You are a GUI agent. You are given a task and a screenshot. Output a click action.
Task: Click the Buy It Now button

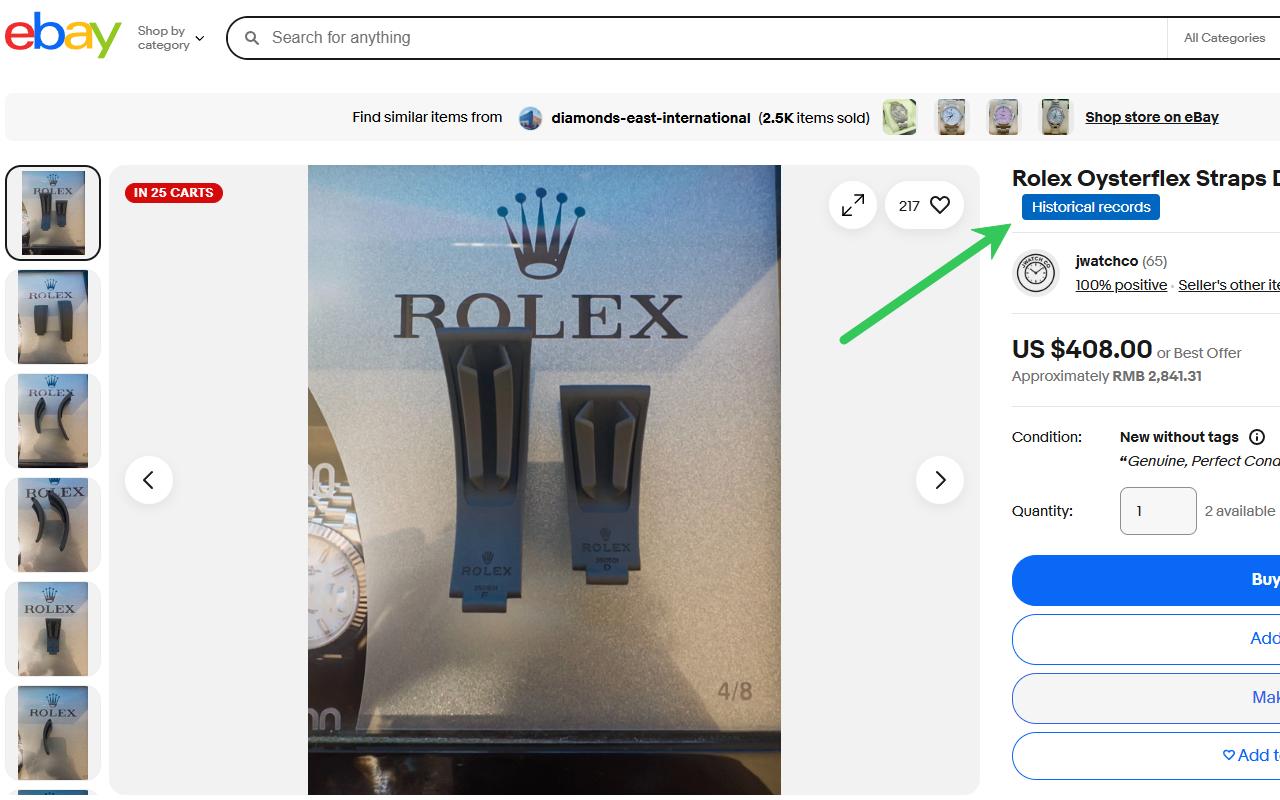tap(1146, 580)
